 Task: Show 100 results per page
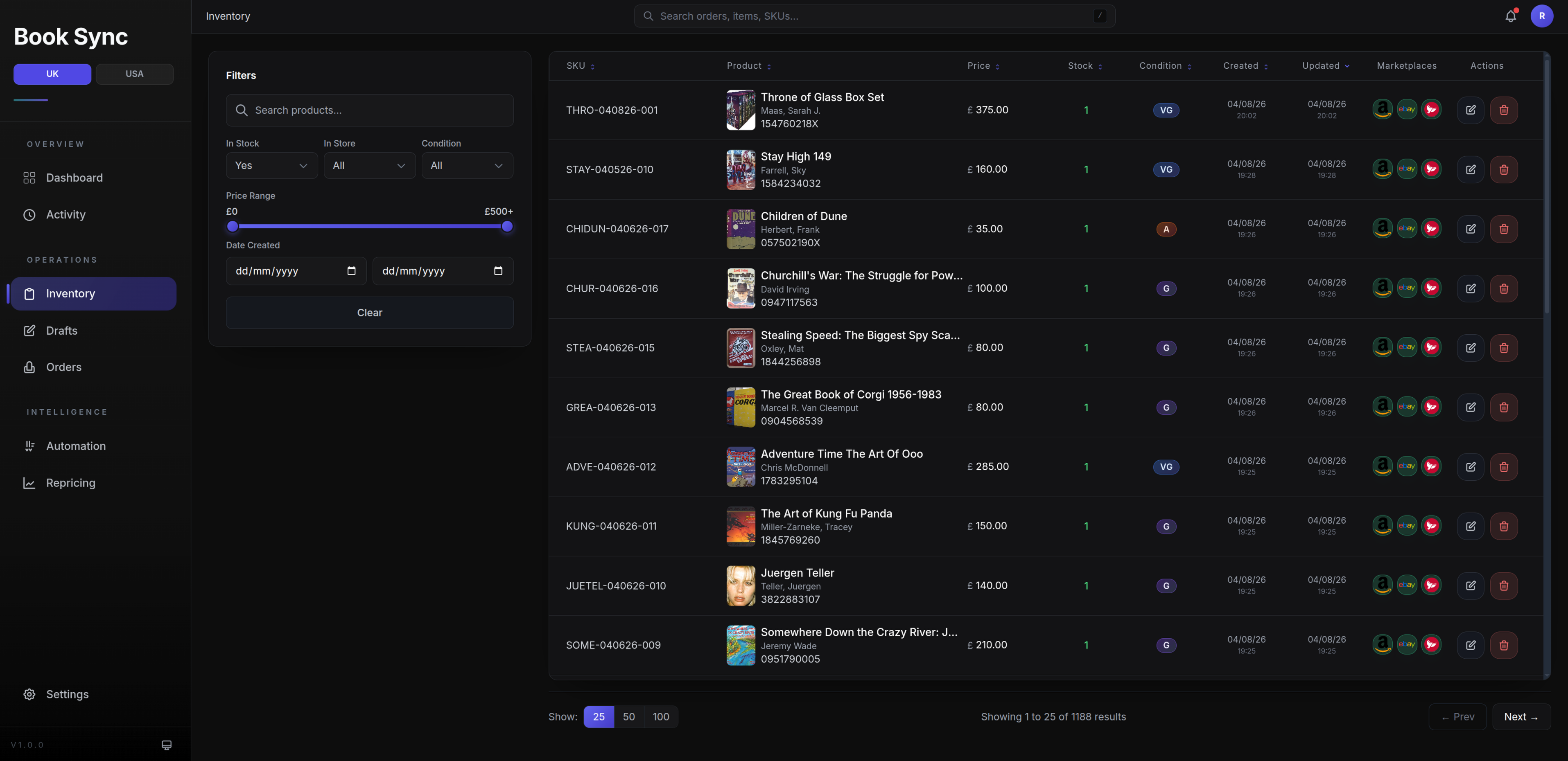pos(661,716)
